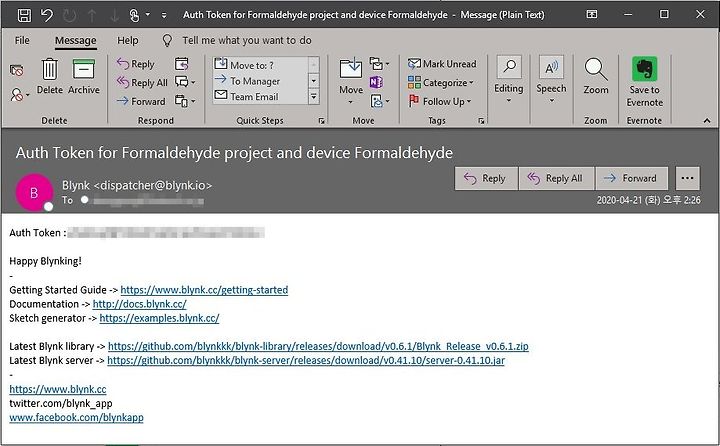Click Reply in the Respond group
The height and width of the screenshot is (446, 720).
136,64
